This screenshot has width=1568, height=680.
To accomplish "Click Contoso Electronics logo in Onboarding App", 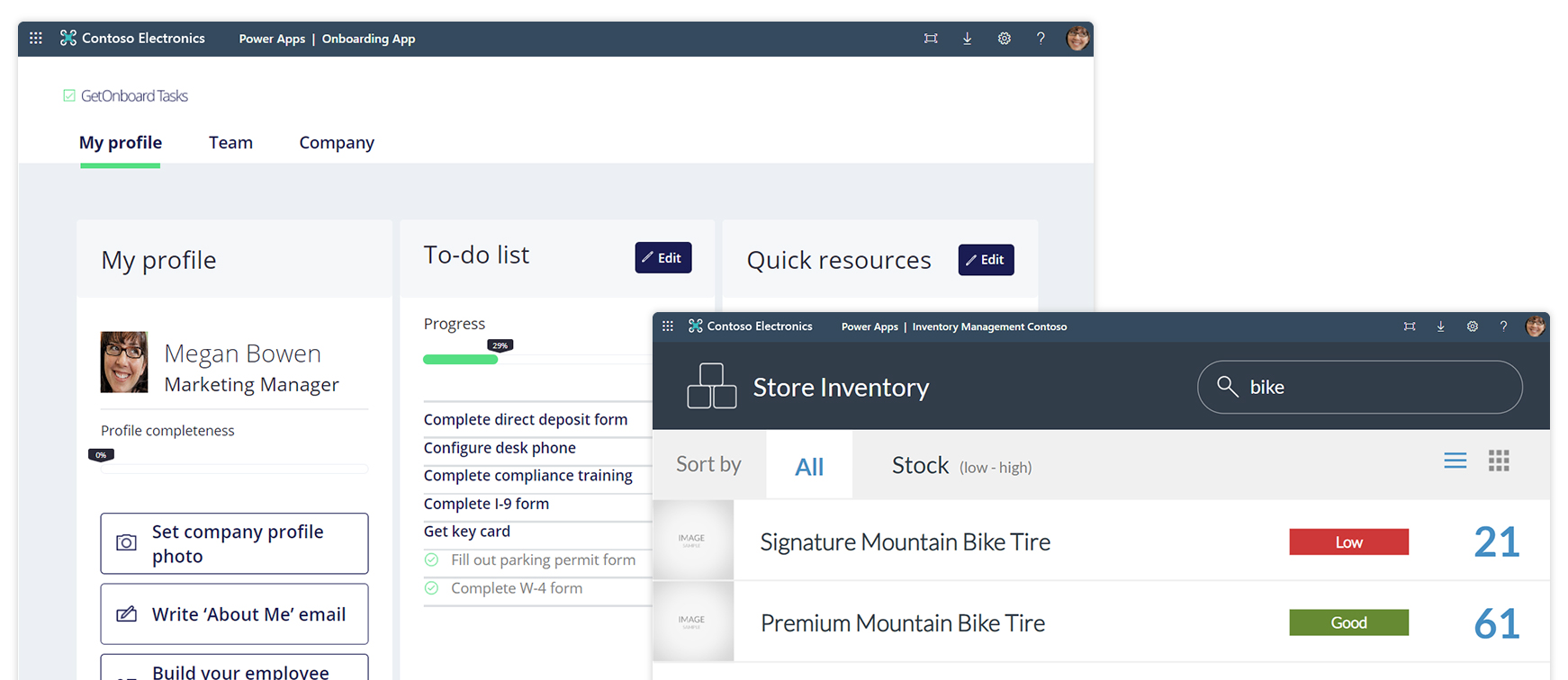I will pyautogui.click(x=68, y=38).
